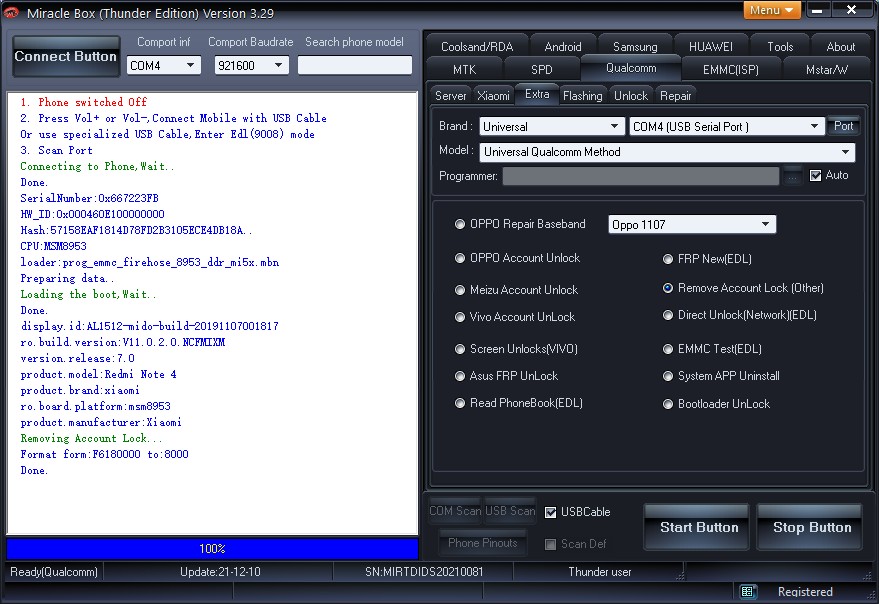The image size is (879, 604).
Task: Open the Unlock sub-tab
Action: pos(631,95)
